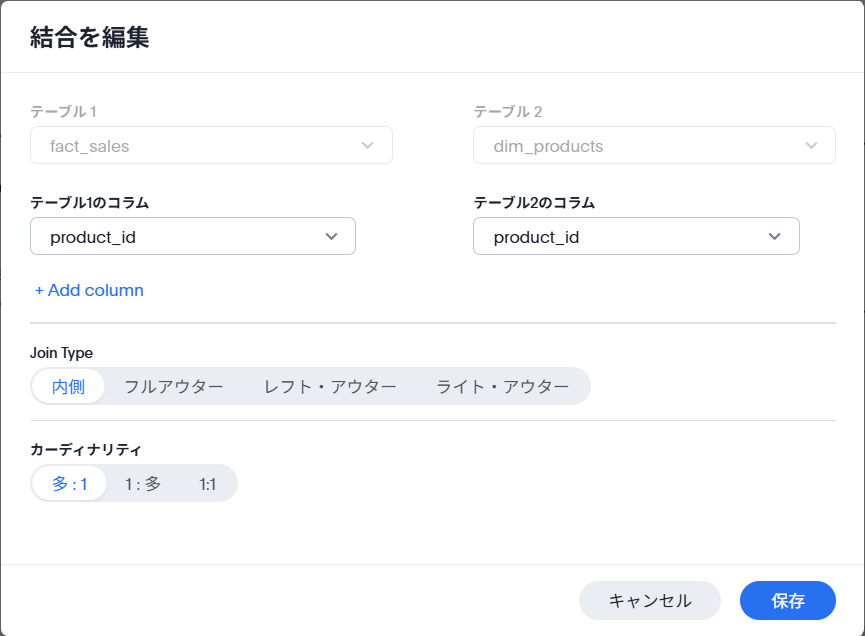The height and width of the screenshot is (636, 865).
Task: Click the fact_sales dropdown chevron icon
Action: point(367,146)
